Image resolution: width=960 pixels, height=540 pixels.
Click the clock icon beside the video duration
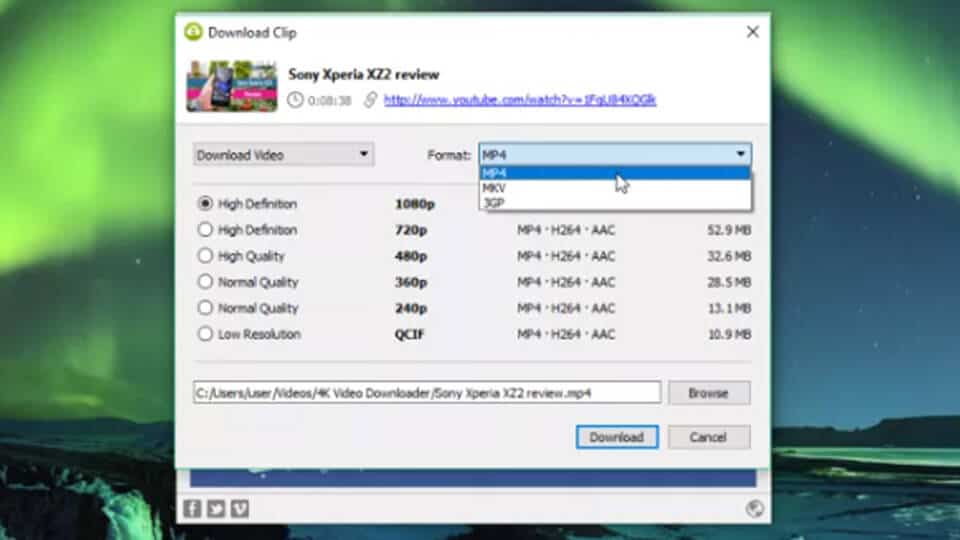click(x=295, y=100)
